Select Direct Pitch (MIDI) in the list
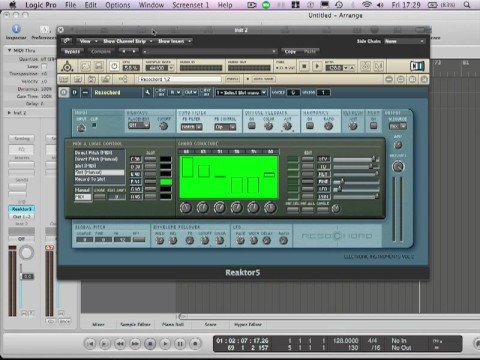480x360 pixels. pyautogui.click(x=94, y=153)
